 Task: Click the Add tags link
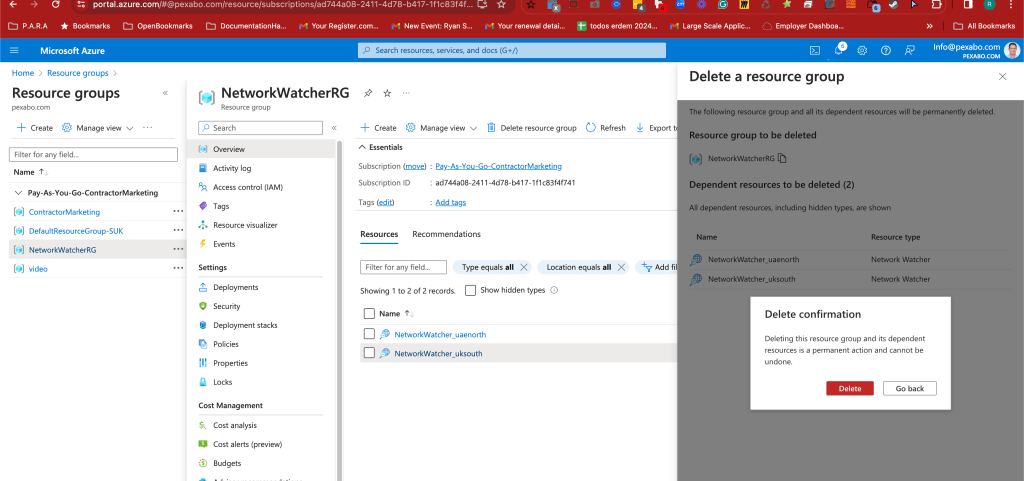coord(451,202)
